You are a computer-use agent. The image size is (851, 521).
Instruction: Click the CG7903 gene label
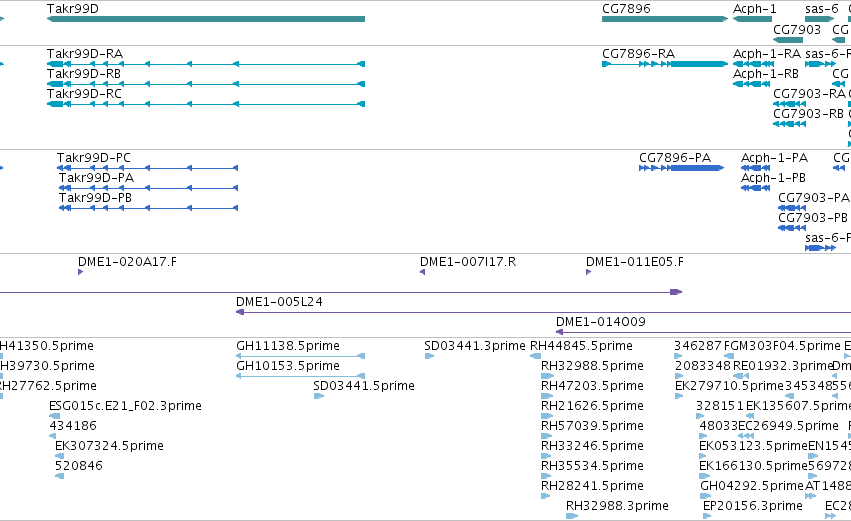coord(797,29)
